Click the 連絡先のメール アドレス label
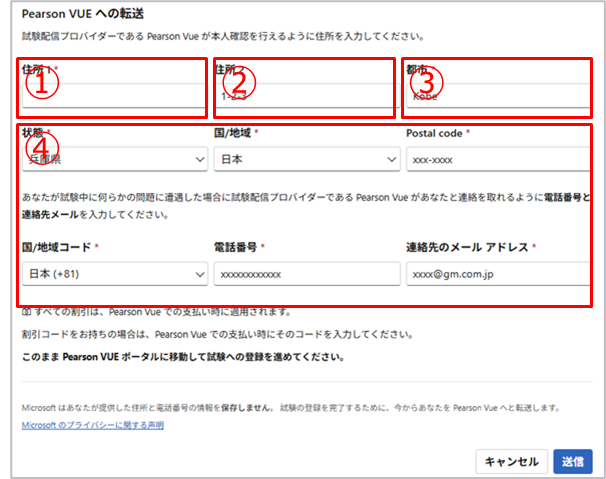This screenshot has width=606, height=479. [467, 247]
